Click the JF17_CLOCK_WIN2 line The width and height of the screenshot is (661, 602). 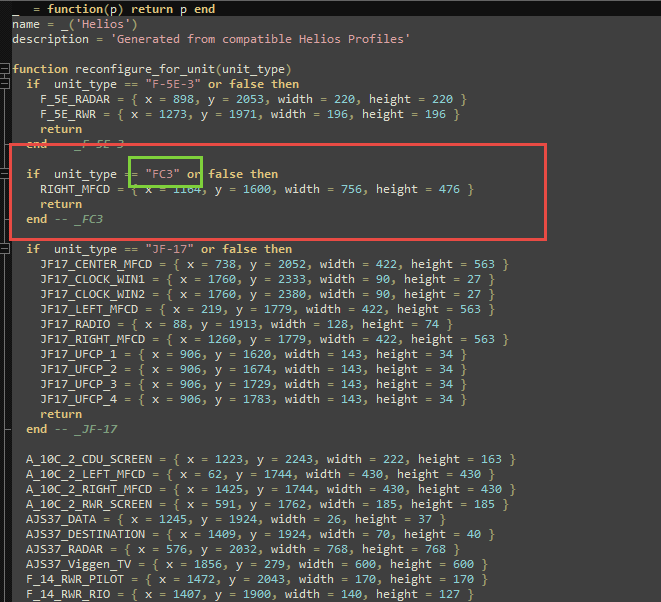(x=267, y=294)
